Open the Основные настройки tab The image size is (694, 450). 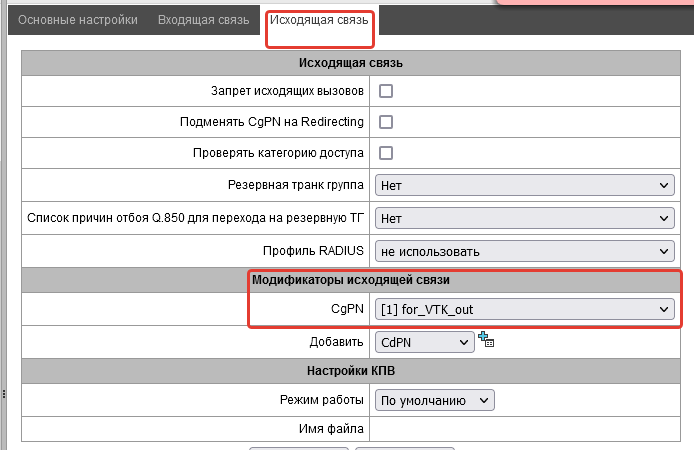[78, 20]
